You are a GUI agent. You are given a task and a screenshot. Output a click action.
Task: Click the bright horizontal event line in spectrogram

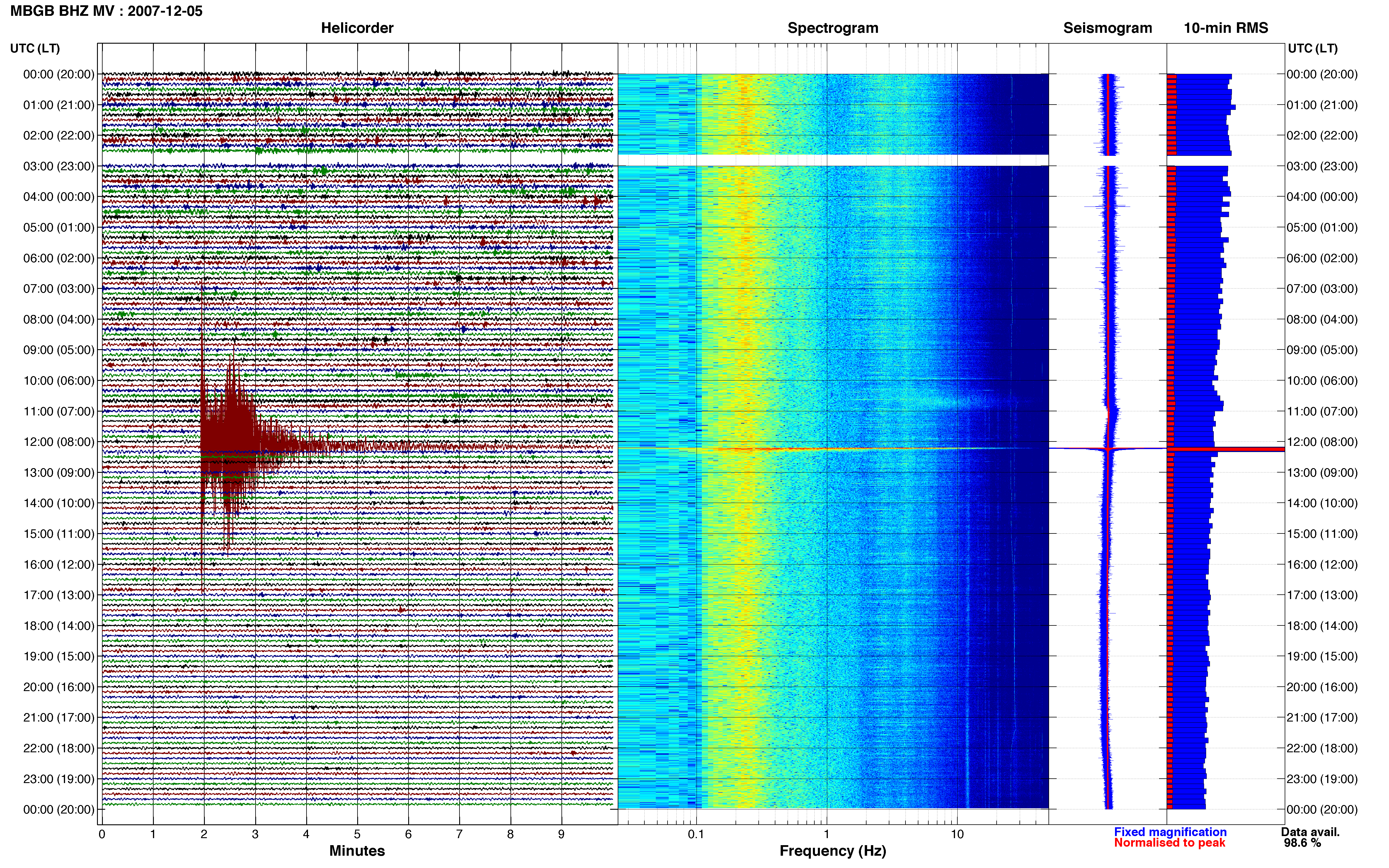click(833, 449)
